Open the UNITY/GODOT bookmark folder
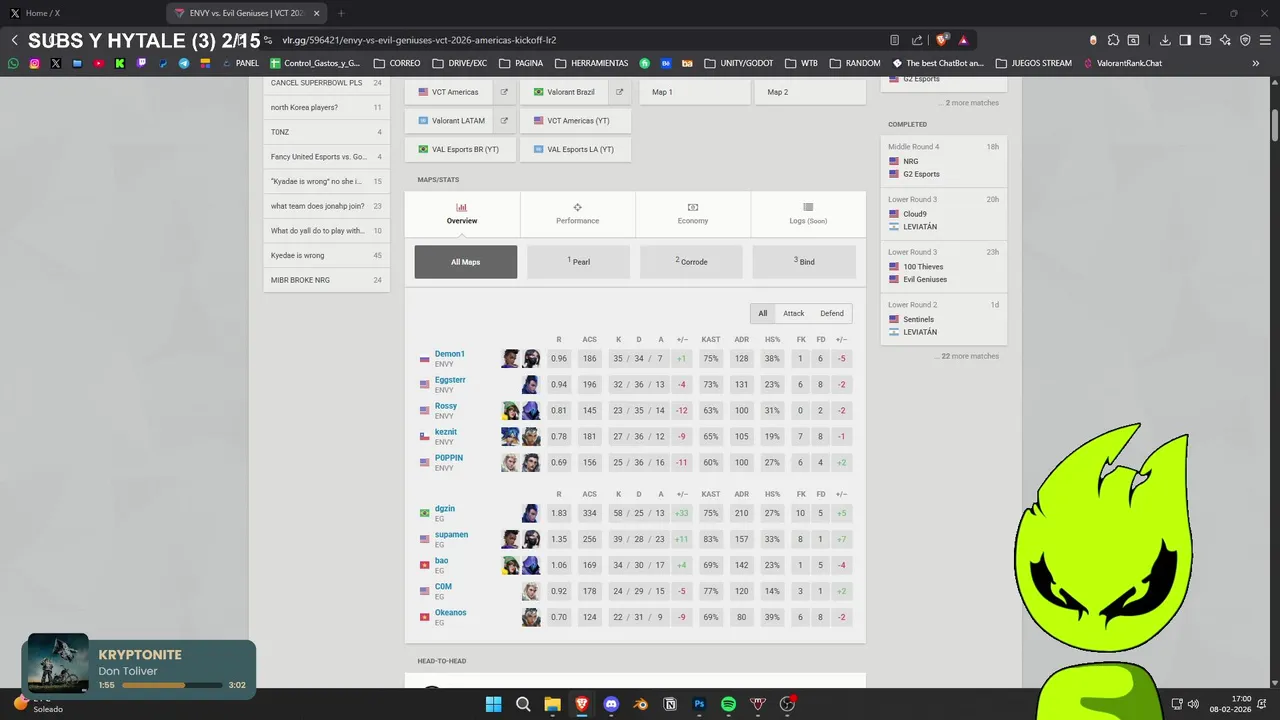This screenshot has height=720, width=1280. coord(739,63)
